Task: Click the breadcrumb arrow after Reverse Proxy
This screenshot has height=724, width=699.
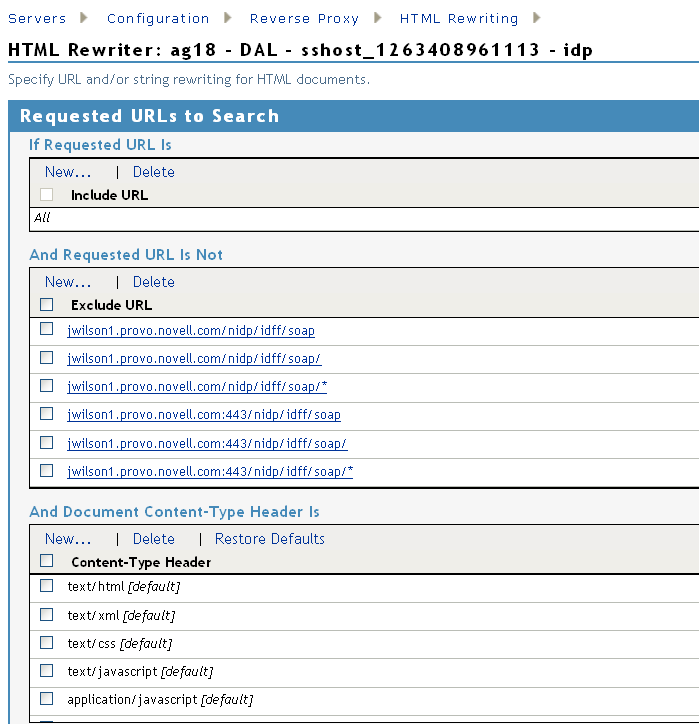Action: click(x=378, y=18)
